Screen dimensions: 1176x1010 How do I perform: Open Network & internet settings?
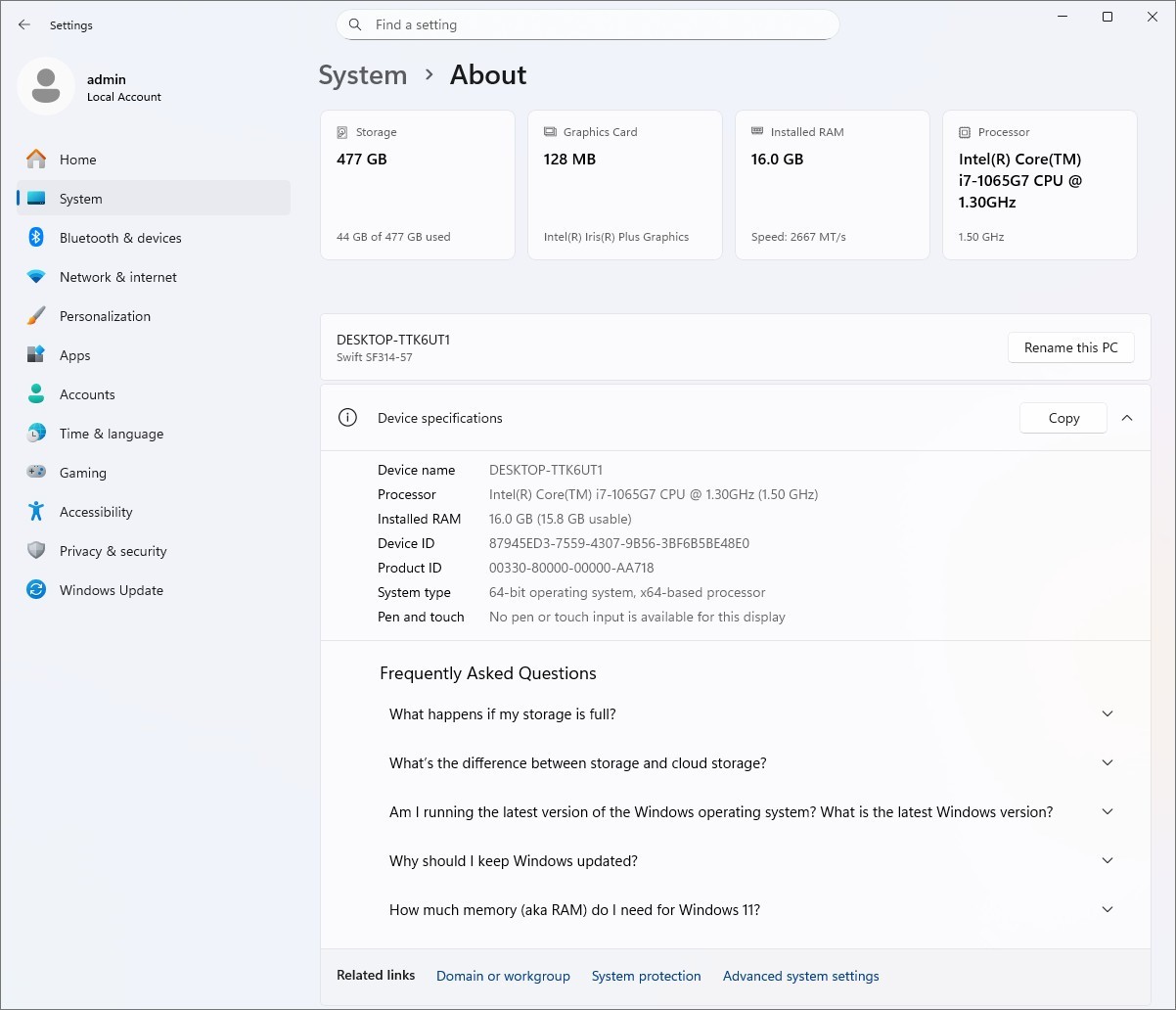point(155,277)
